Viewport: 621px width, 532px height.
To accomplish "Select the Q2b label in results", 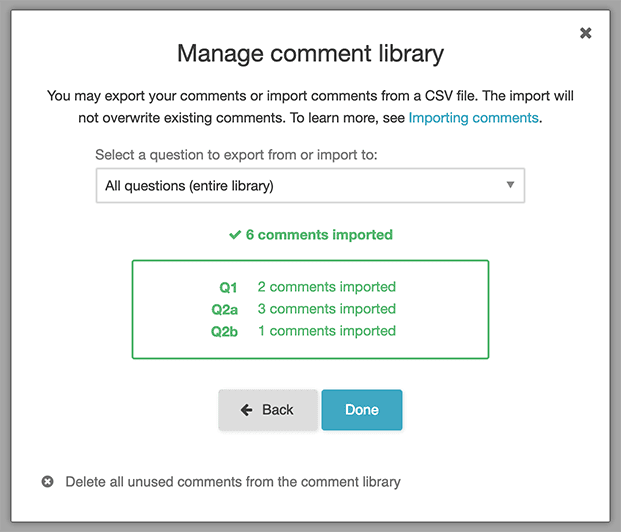I will (x=225, y=331).
